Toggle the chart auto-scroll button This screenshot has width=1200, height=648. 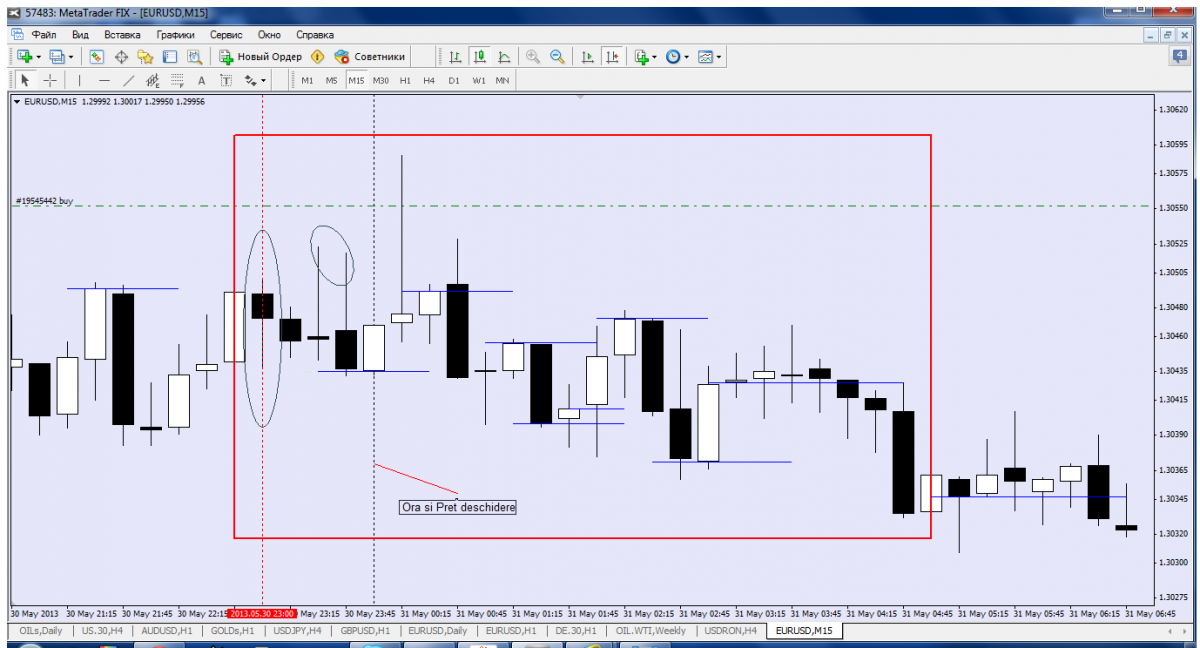(x=588, y=57)
